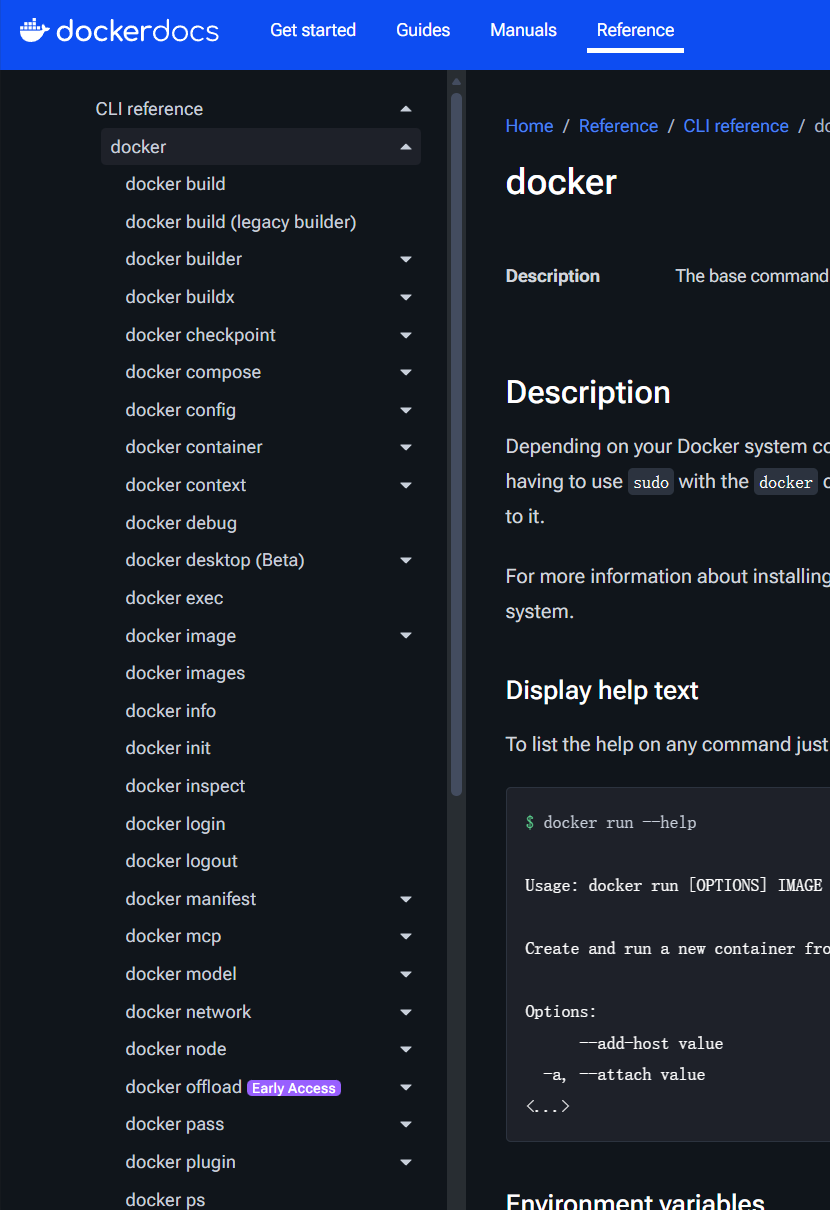Open the docker logout page
830x1210 pixels.
[x=182, y=861]
